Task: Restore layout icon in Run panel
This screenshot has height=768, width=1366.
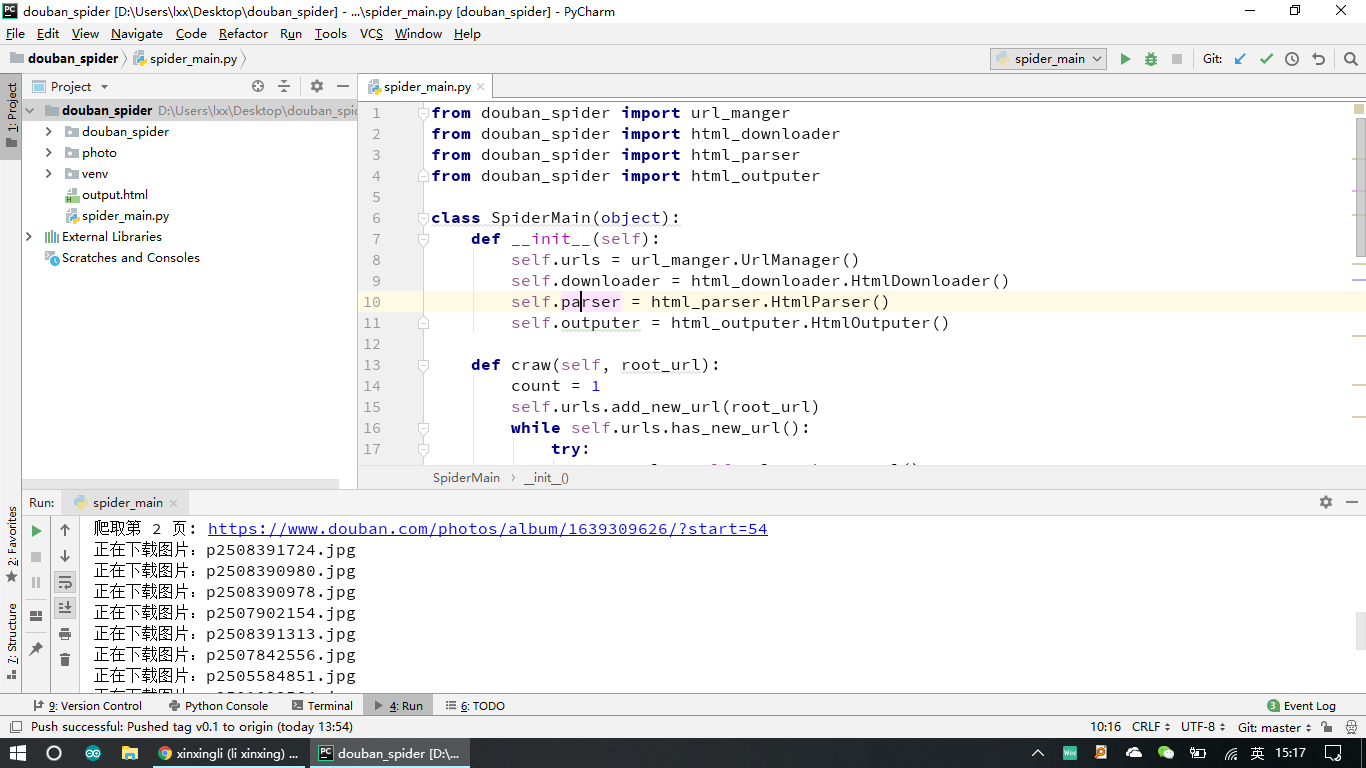Action: click(x=36, y=616)
